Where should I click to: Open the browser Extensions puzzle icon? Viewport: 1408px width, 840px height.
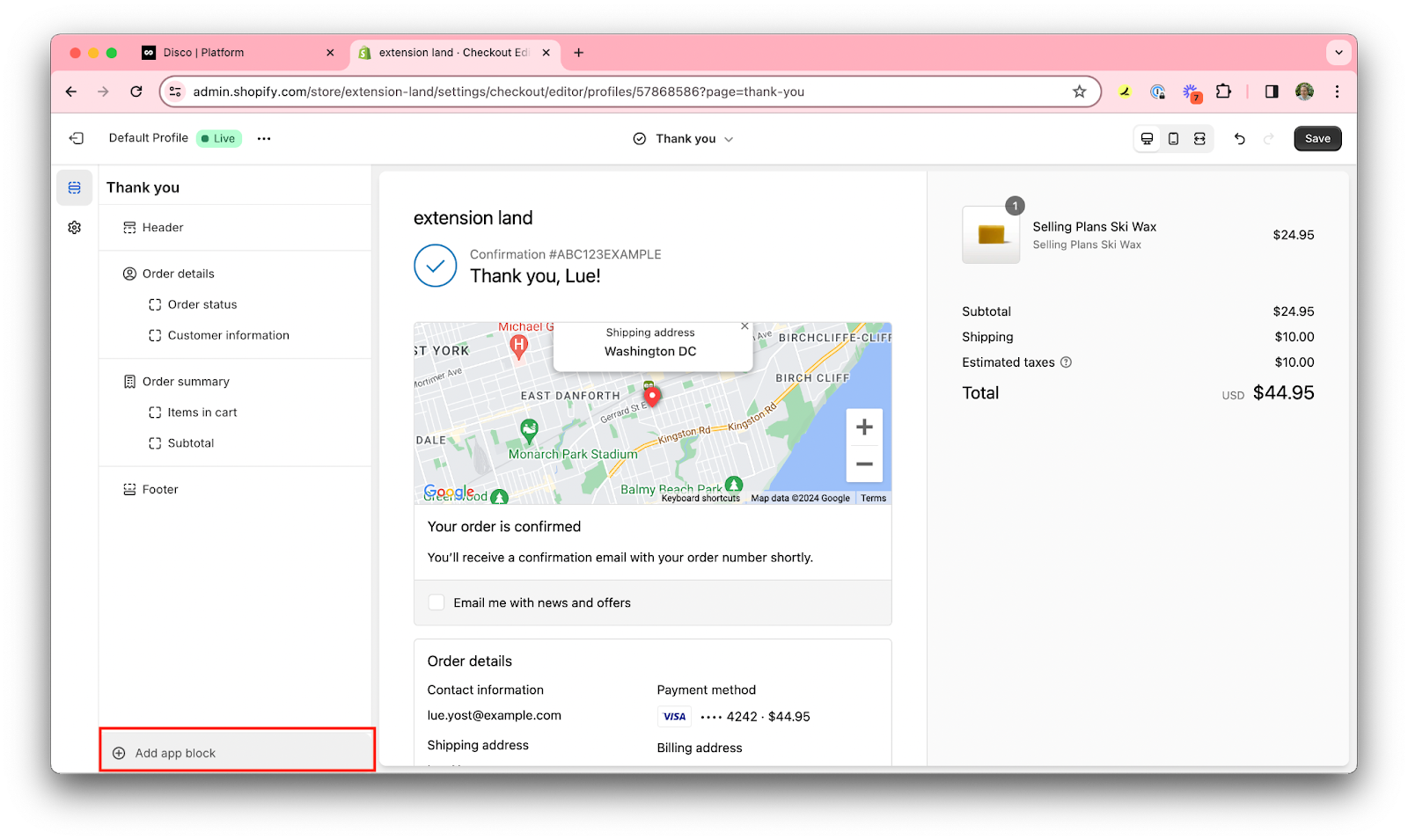1223,91
